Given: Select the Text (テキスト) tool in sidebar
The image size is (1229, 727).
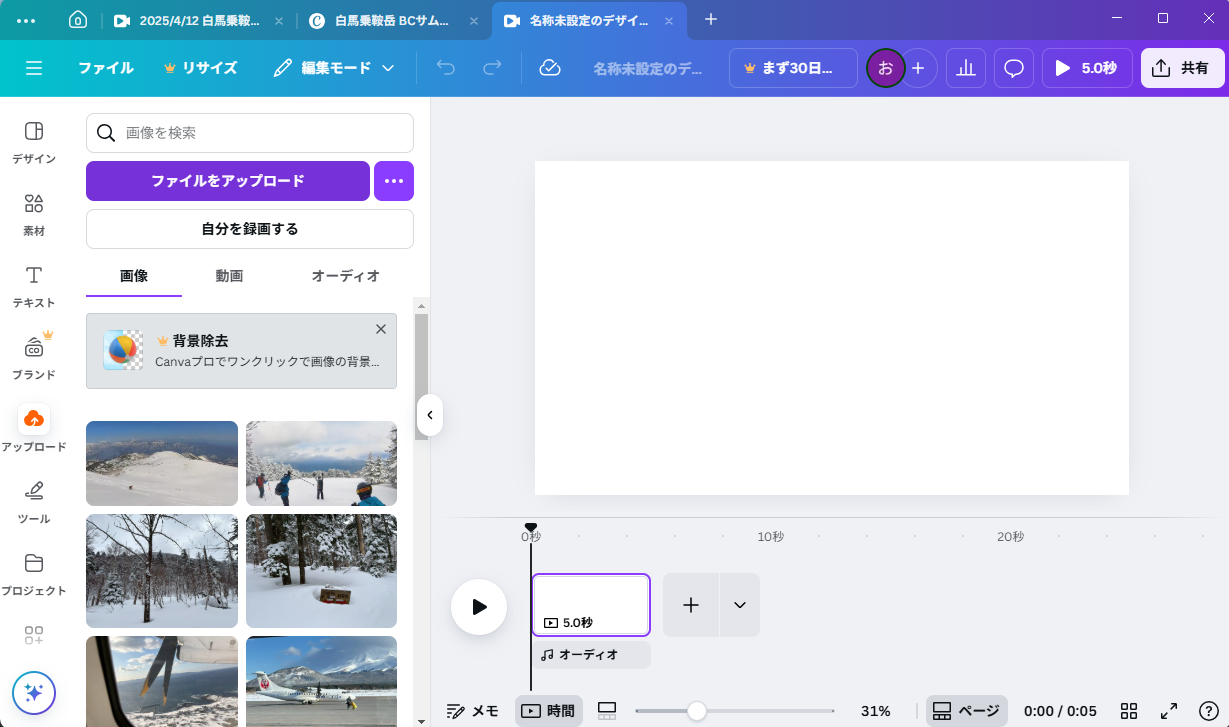Looking at the screenshot, I should 34,286.
